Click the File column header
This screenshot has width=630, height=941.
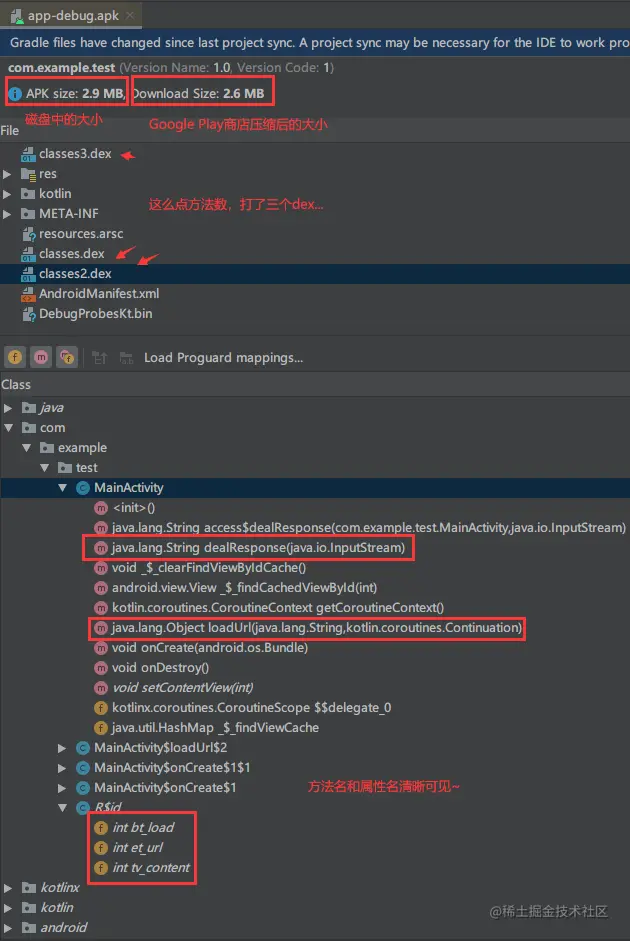pyautogui.click(x=10, y=130)
